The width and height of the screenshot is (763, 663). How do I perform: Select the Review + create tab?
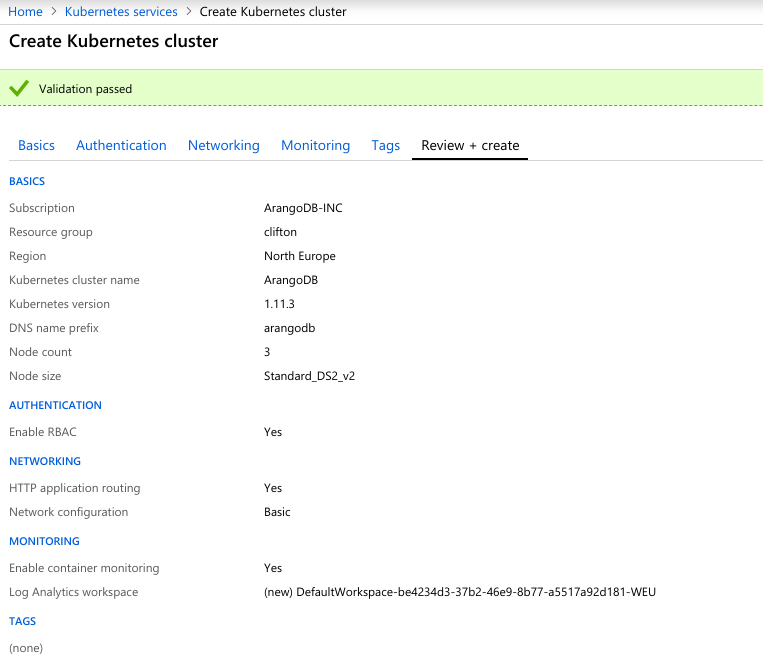point(470,145)
